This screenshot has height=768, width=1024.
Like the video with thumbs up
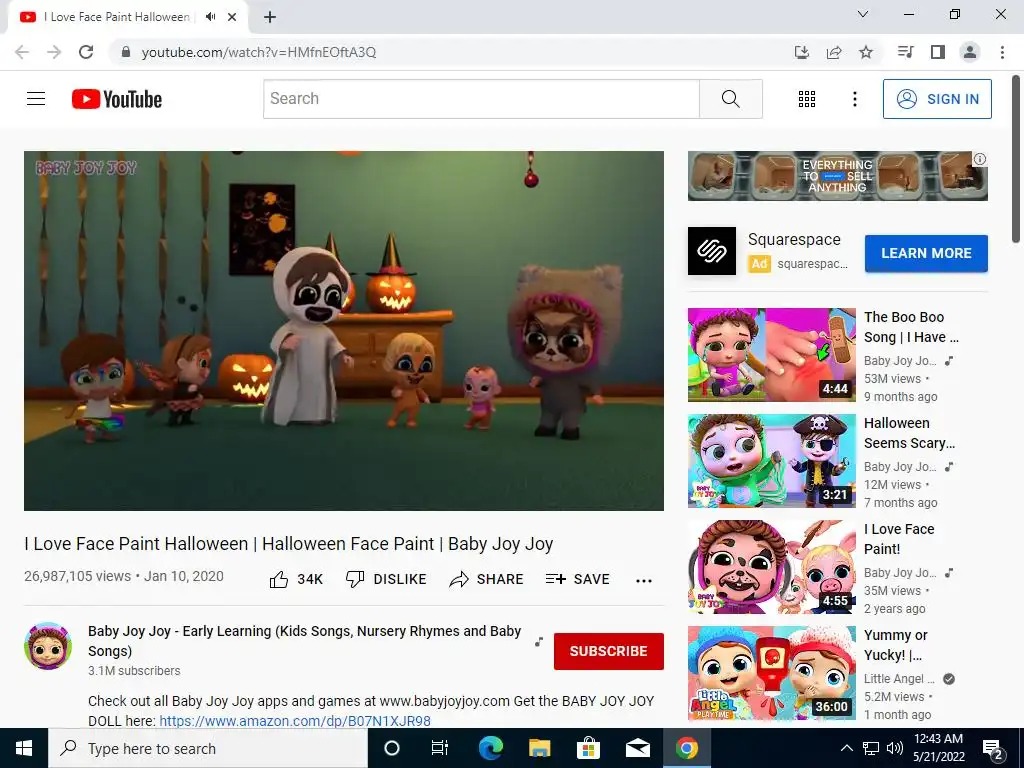(296, 579)
